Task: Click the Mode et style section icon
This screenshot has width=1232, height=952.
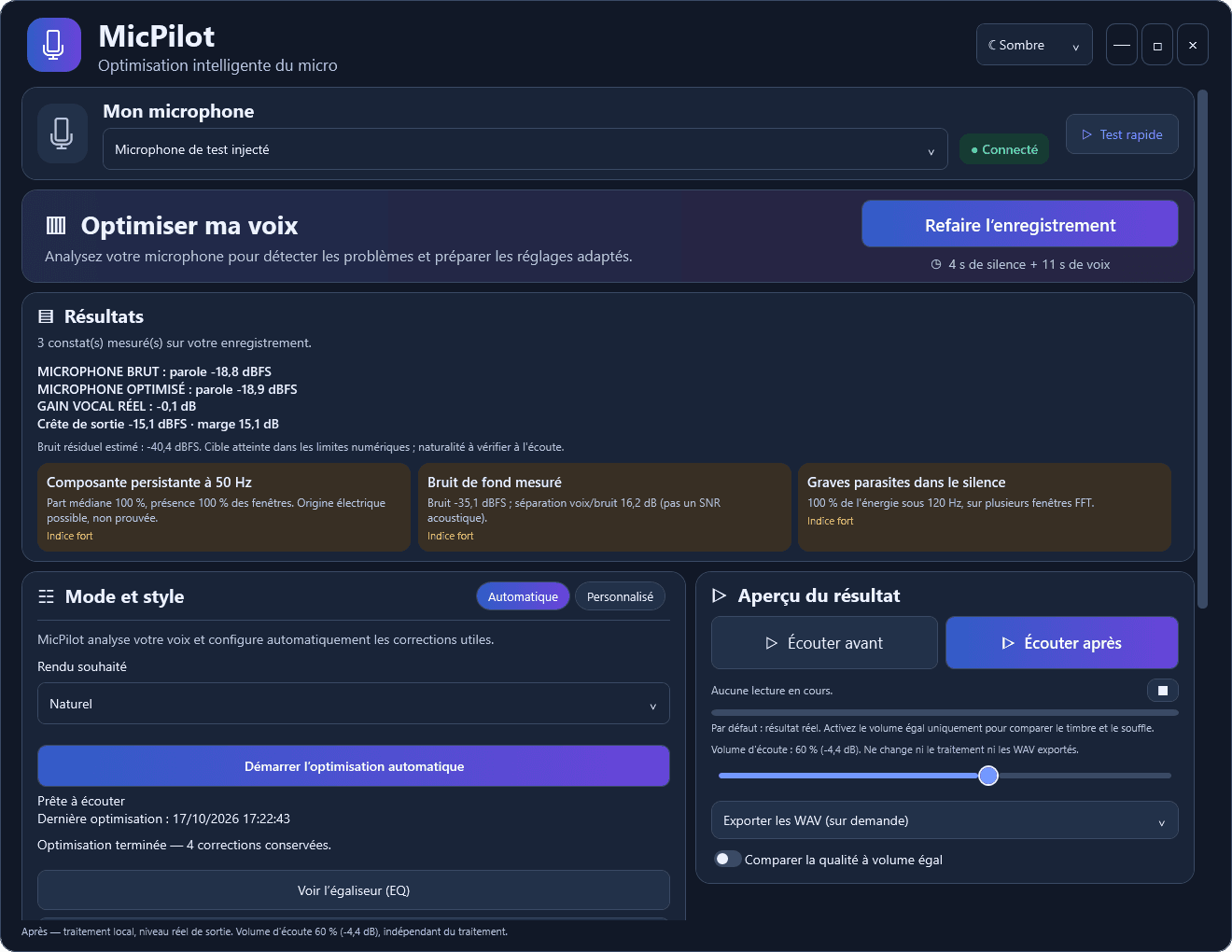Action: pos(46,596)
